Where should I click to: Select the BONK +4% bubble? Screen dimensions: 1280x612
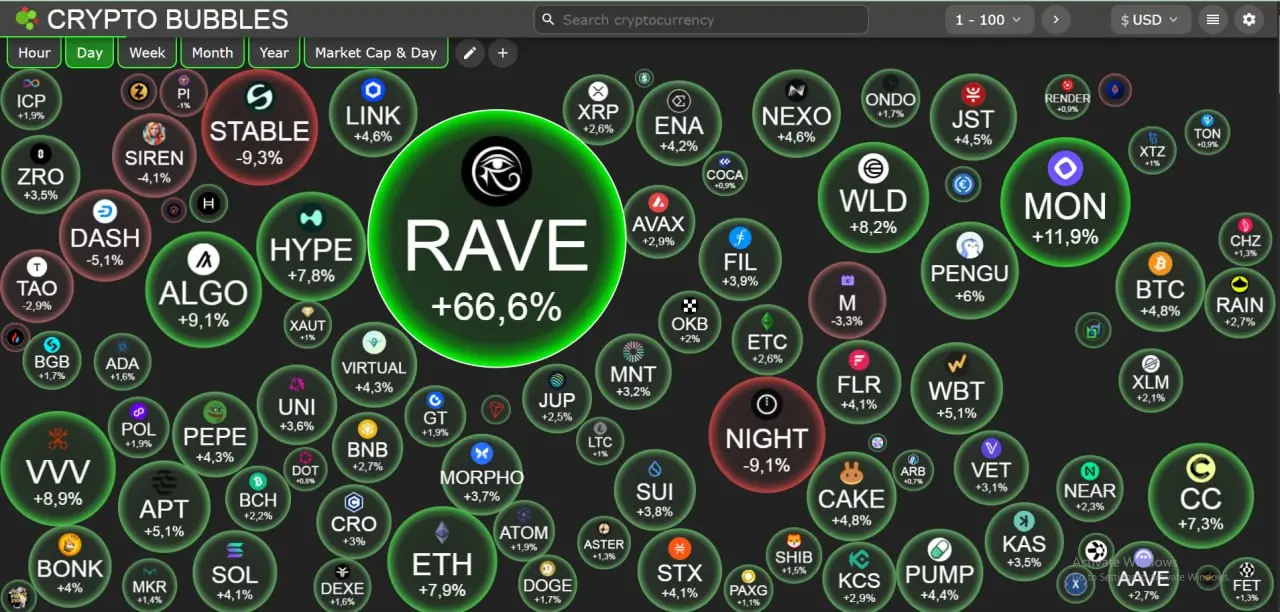(x=70, y=567)
